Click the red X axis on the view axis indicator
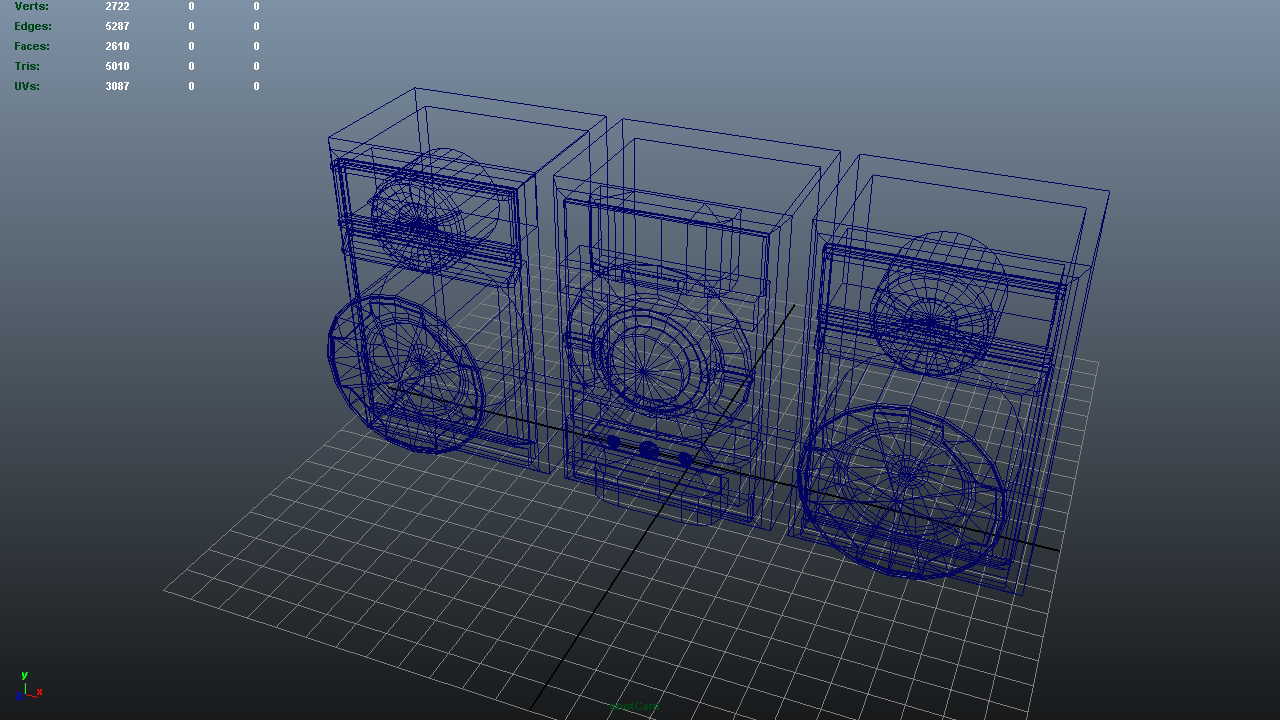1280x720 pixels. (x=39, y=692)
